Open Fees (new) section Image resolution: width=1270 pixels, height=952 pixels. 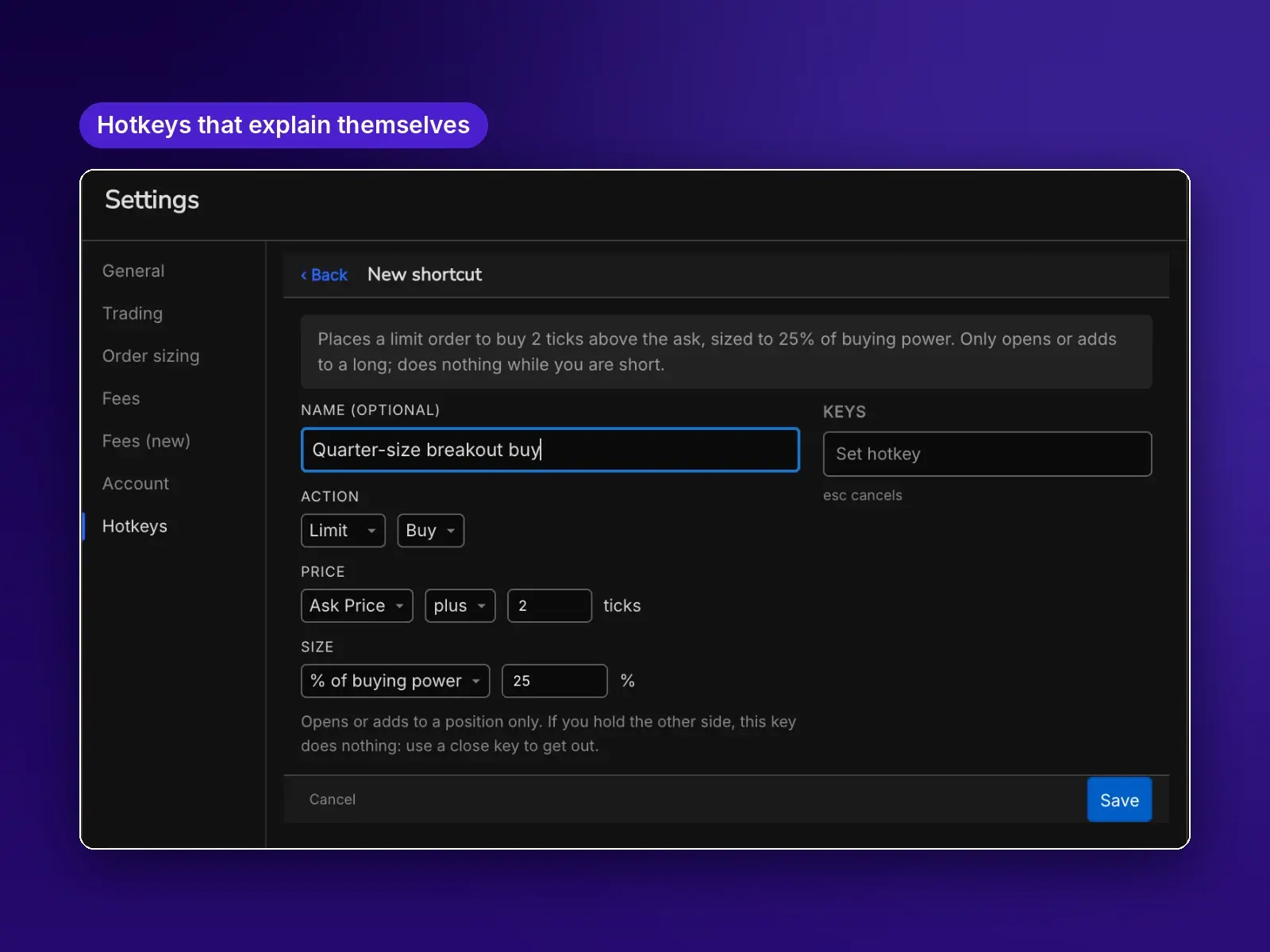(146, 441)
